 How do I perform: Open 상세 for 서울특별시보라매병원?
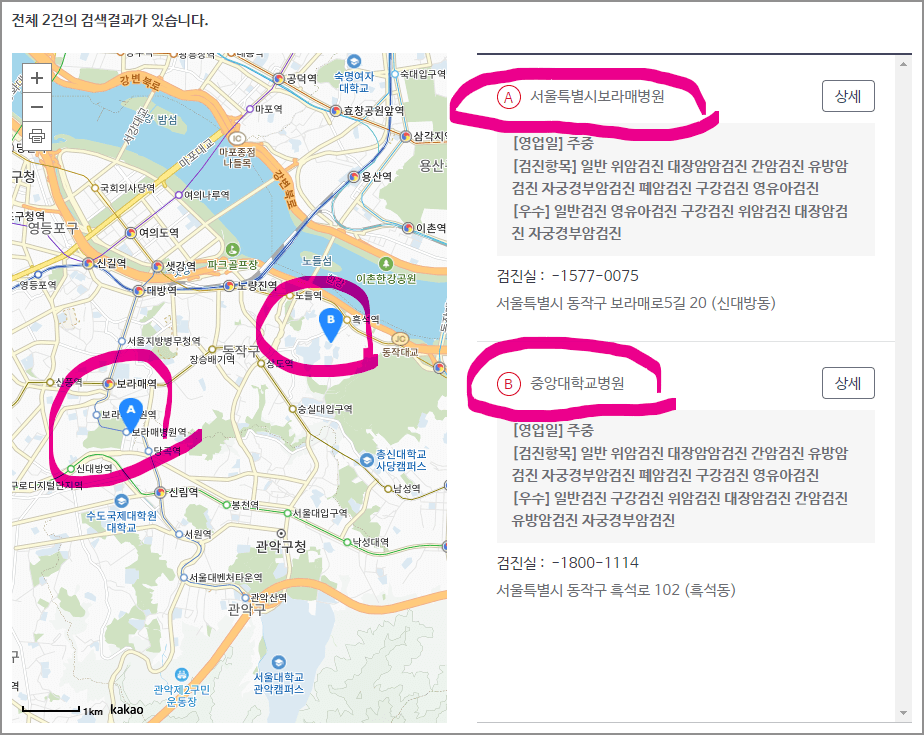(x=848, y=96)
